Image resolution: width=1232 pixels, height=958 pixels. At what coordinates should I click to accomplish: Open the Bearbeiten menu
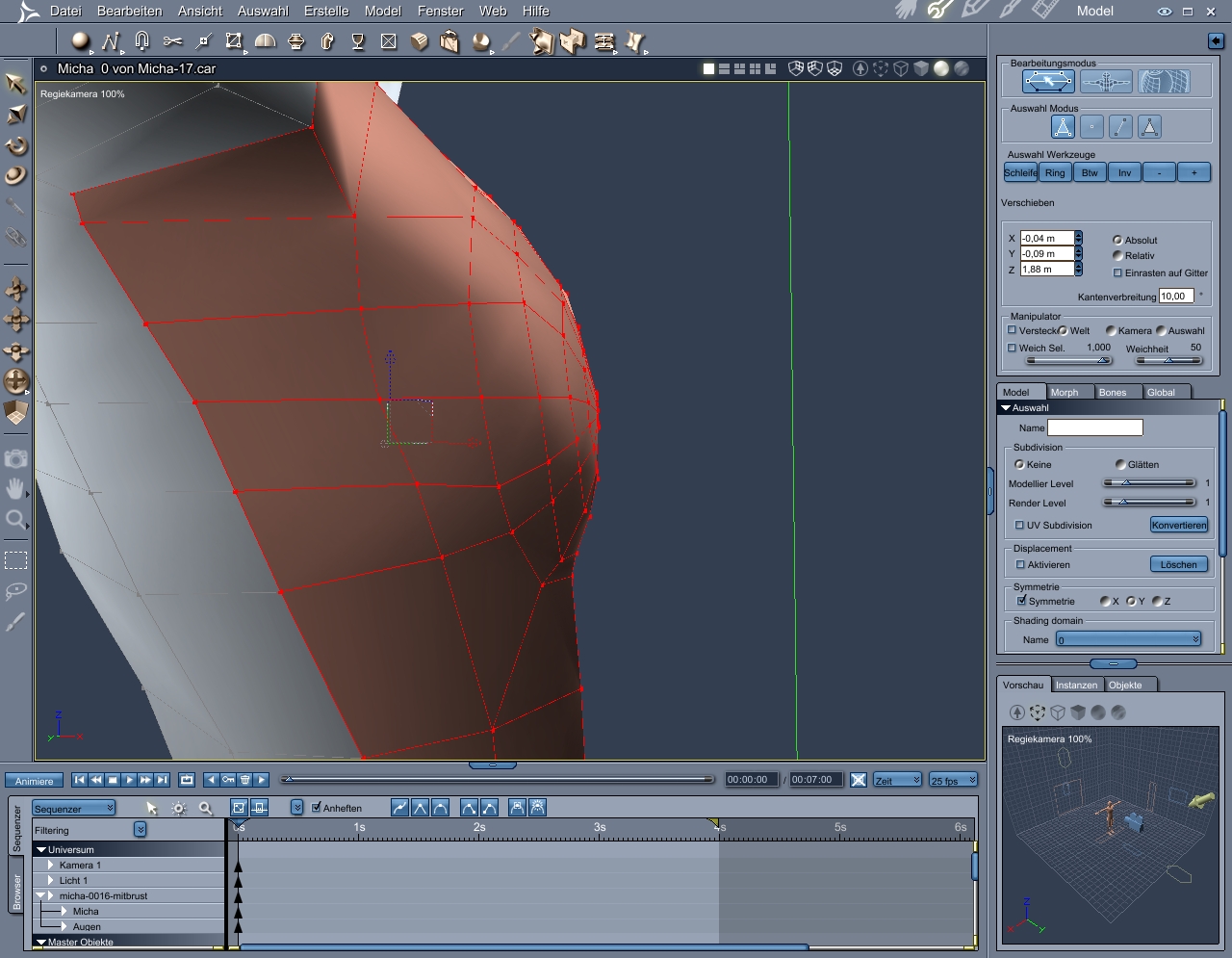(x=129, y=11)
